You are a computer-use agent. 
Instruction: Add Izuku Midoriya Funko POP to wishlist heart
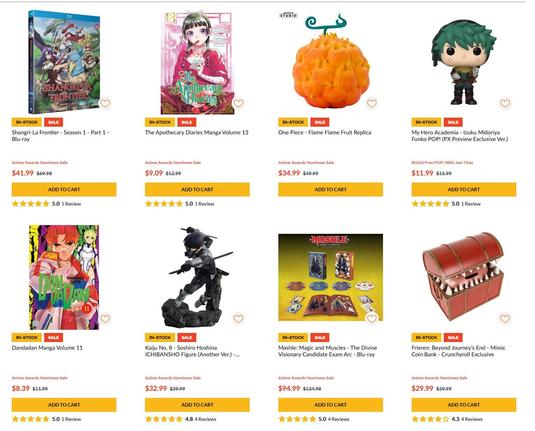[x=505, y=103]
